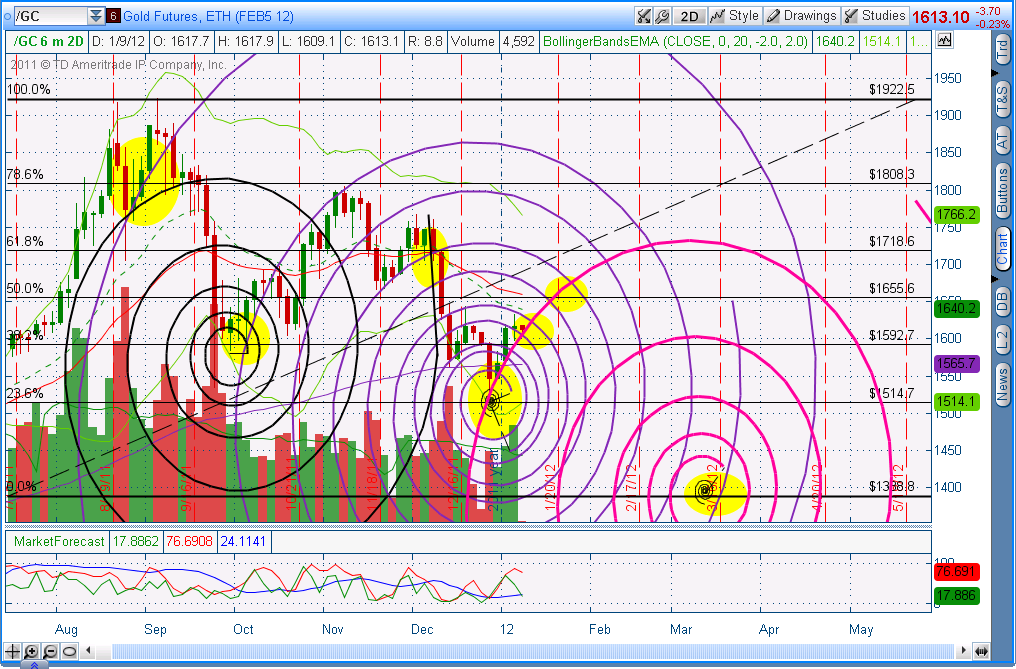Click the scrollbar left arrow
Viewport: 1016px width, 669px height.
click(x=89, y=651)
